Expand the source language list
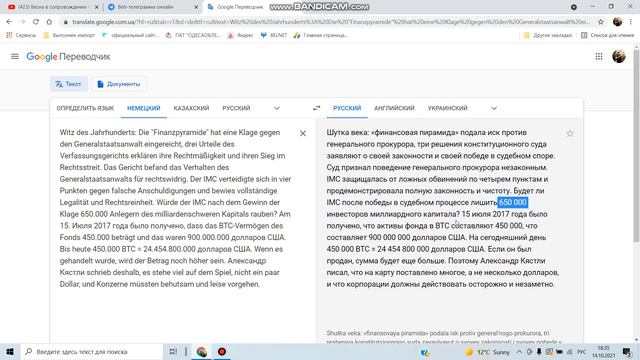 click(x=277, y=108)
